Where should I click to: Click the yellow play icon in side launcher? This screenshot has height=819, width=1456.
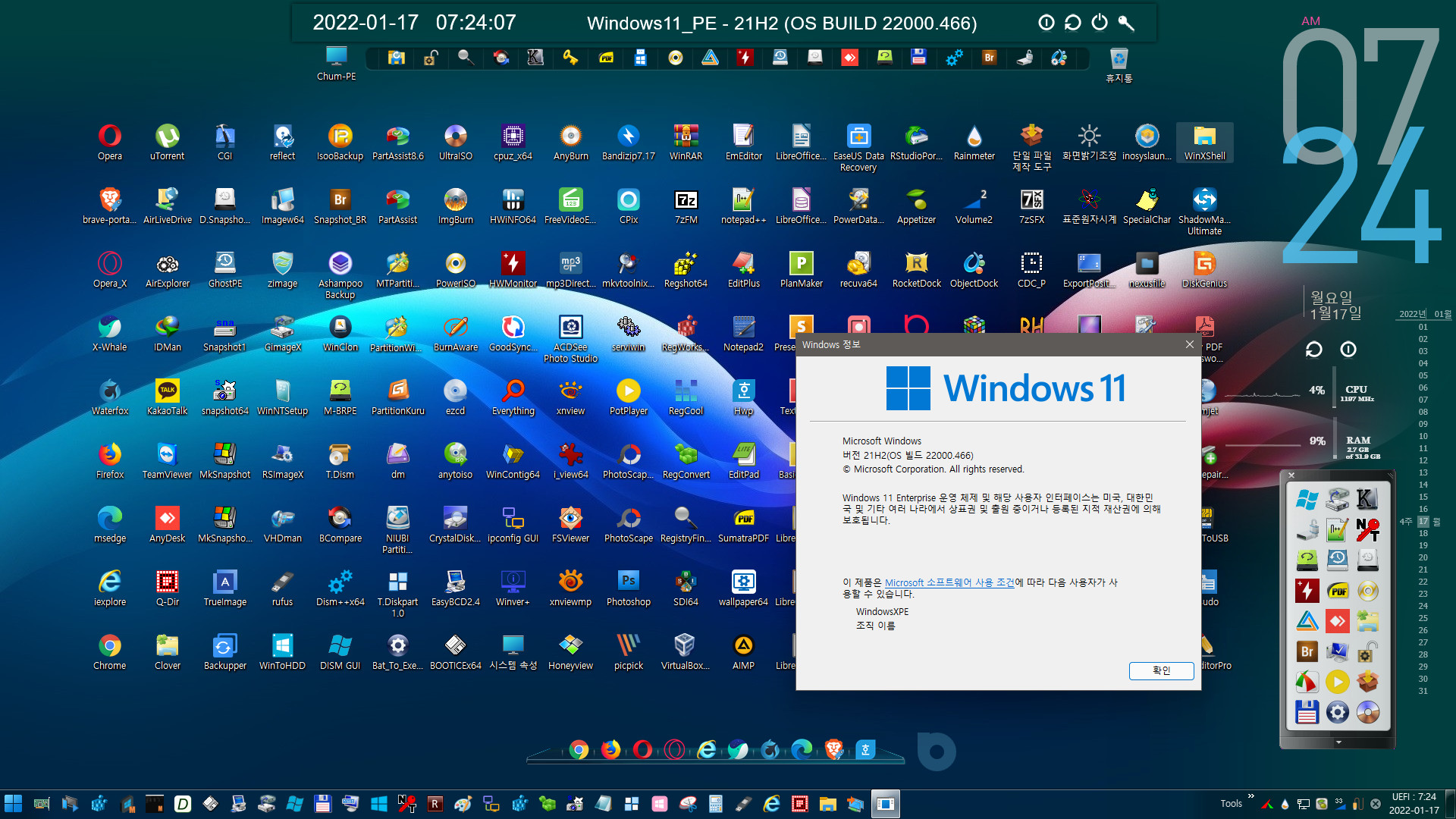[1338, 682]
